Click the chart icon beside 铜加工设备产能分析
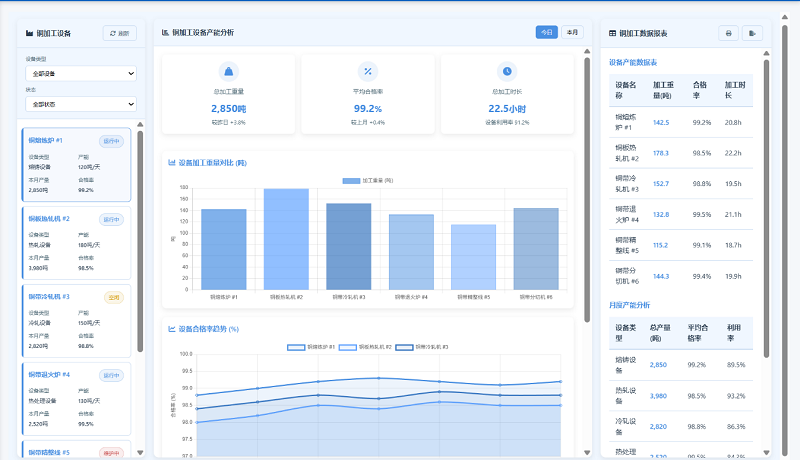Screen dimensions: 800x460 (166, 33)
